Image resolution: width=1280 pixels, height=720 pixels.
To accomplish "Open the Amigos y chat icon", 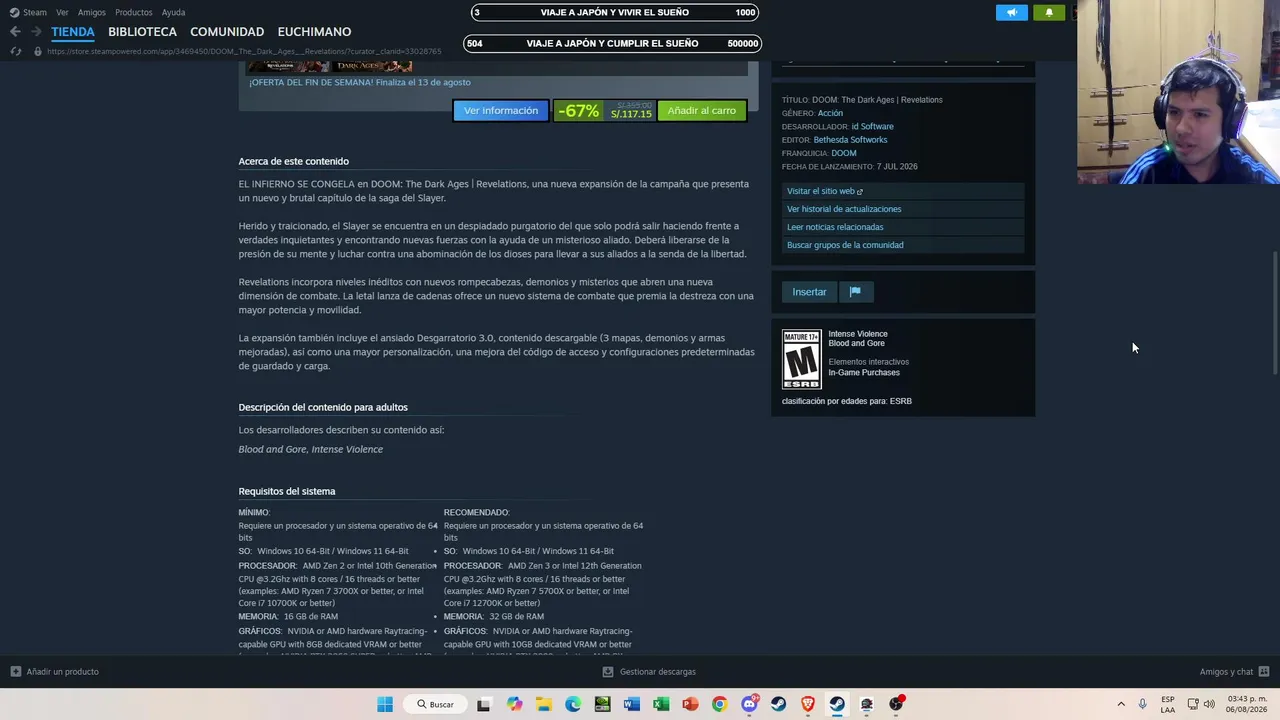I will pos(1264,672).
